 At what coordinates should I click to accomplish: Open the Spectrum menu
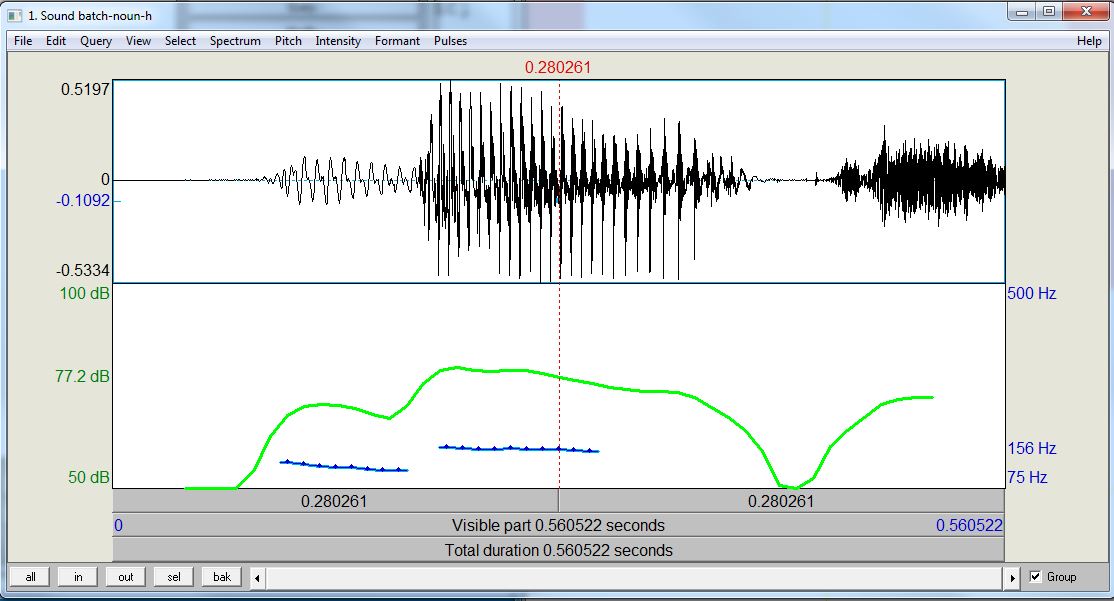(x=235, y=40)
